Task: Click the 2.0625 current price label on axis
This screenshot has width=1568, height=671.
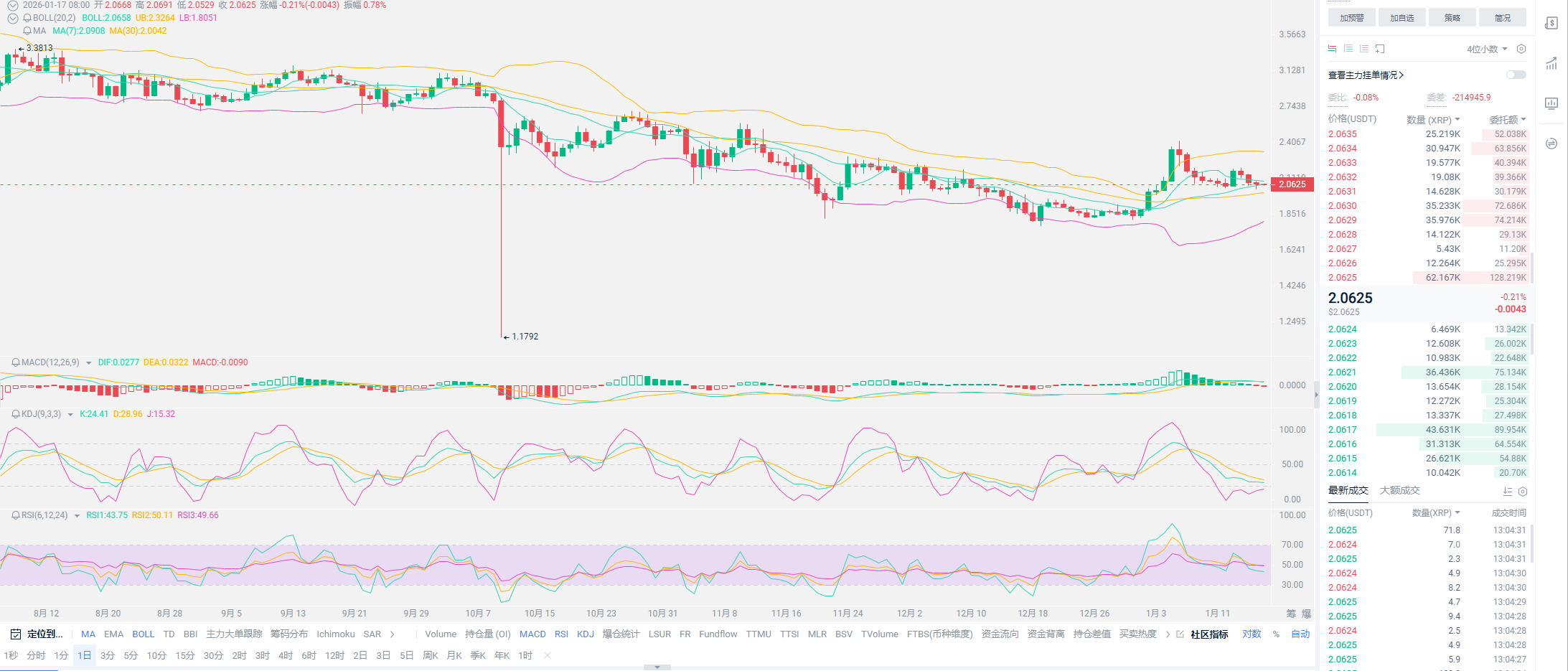Action: click(1292, 184)
